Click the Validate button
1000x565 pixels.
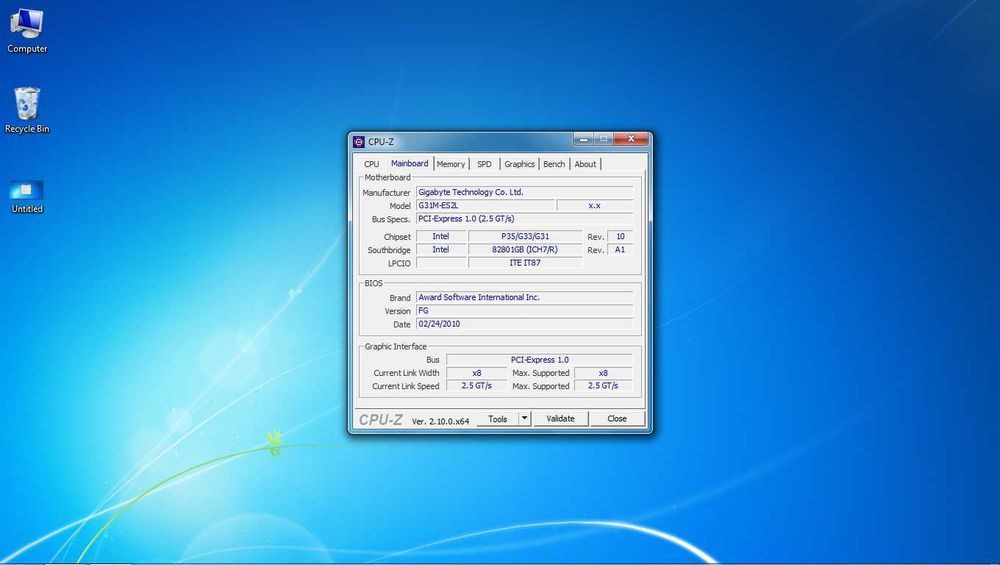point(561,419)
